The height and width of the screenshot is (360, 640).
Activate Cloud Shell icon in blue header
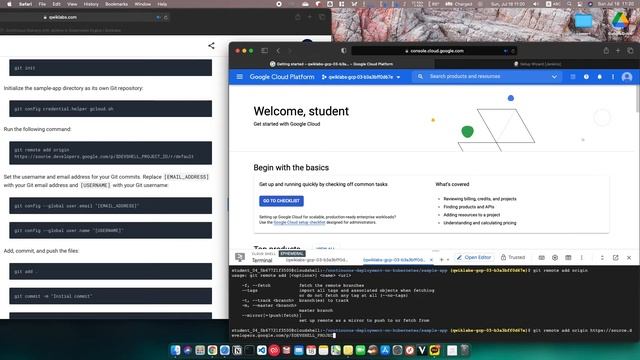[573, 77]
